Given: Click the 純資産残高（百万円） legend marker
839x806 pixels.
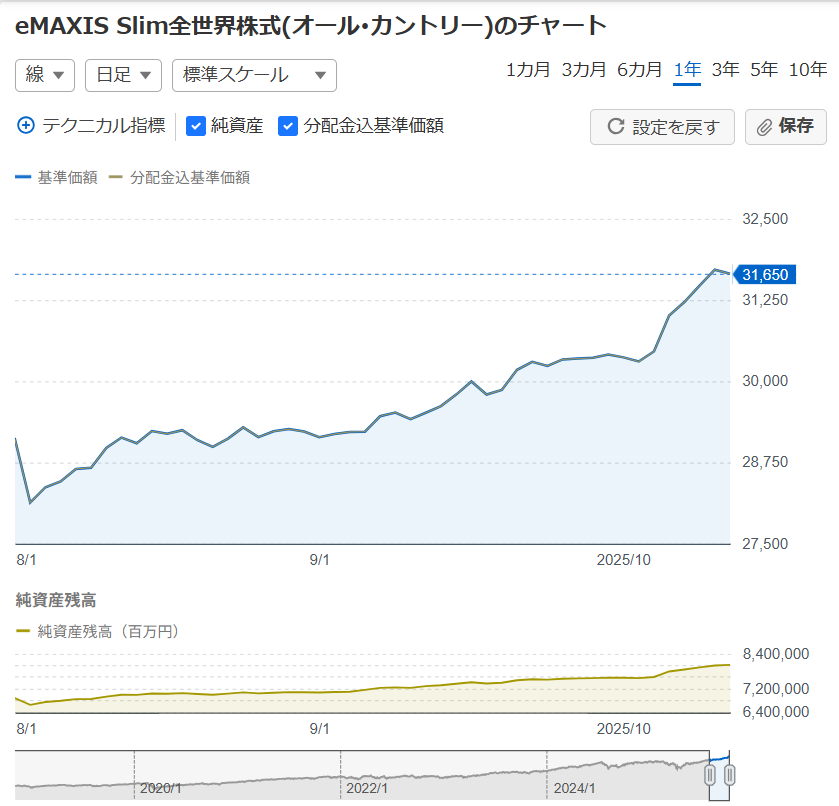Looking at the screenshot, I should pos(24,631).
